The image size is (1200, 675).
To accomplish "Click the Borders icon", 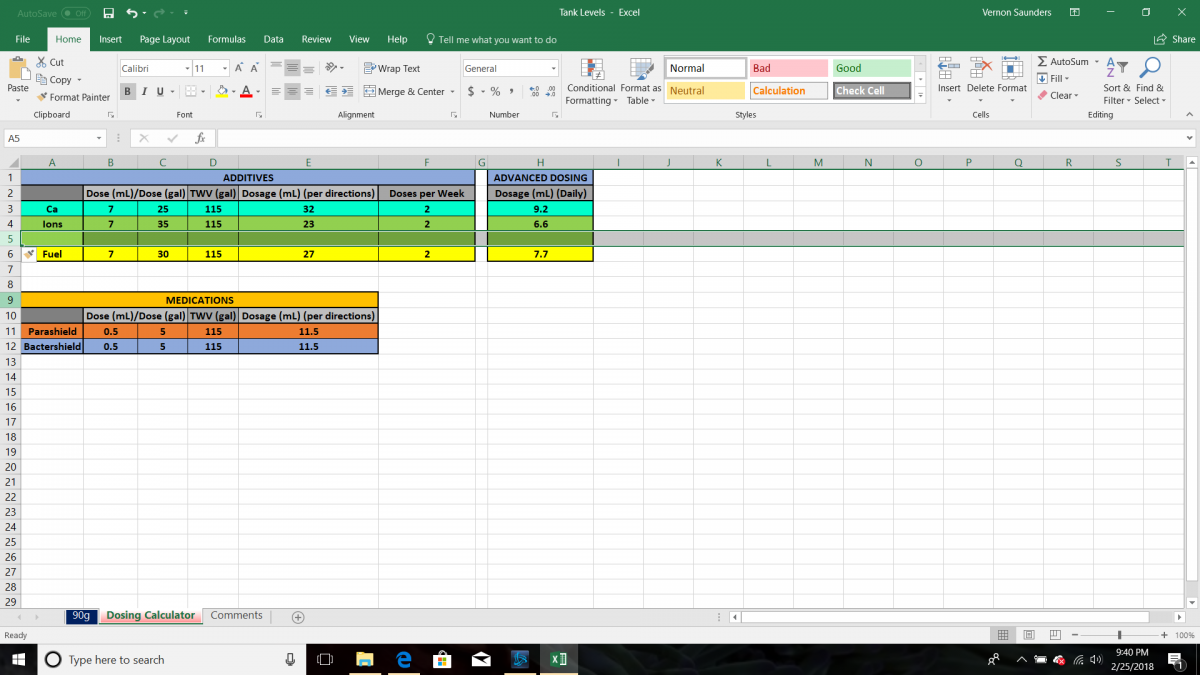I will (190, 91).
